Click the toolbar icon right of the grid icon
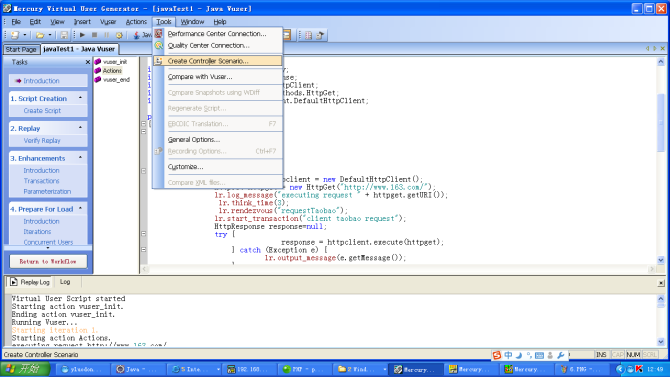 (x=320, y=35)
